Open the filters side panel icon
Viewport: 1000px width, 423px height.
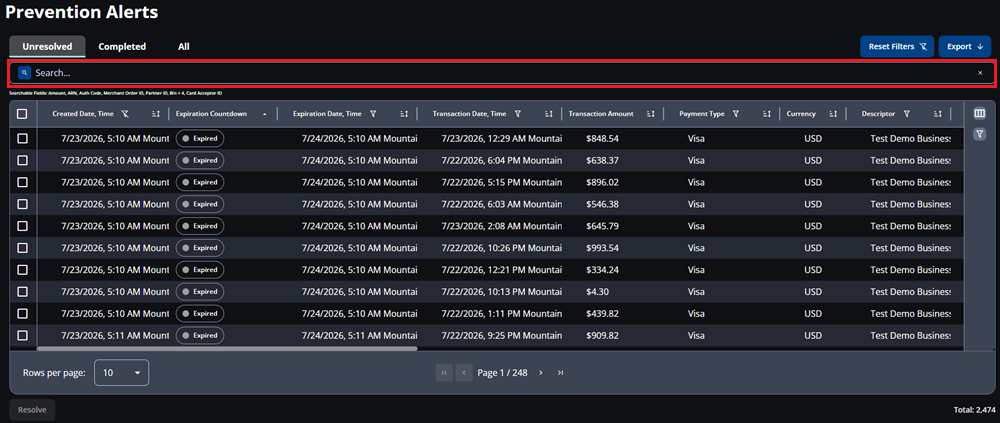point(980,134)
